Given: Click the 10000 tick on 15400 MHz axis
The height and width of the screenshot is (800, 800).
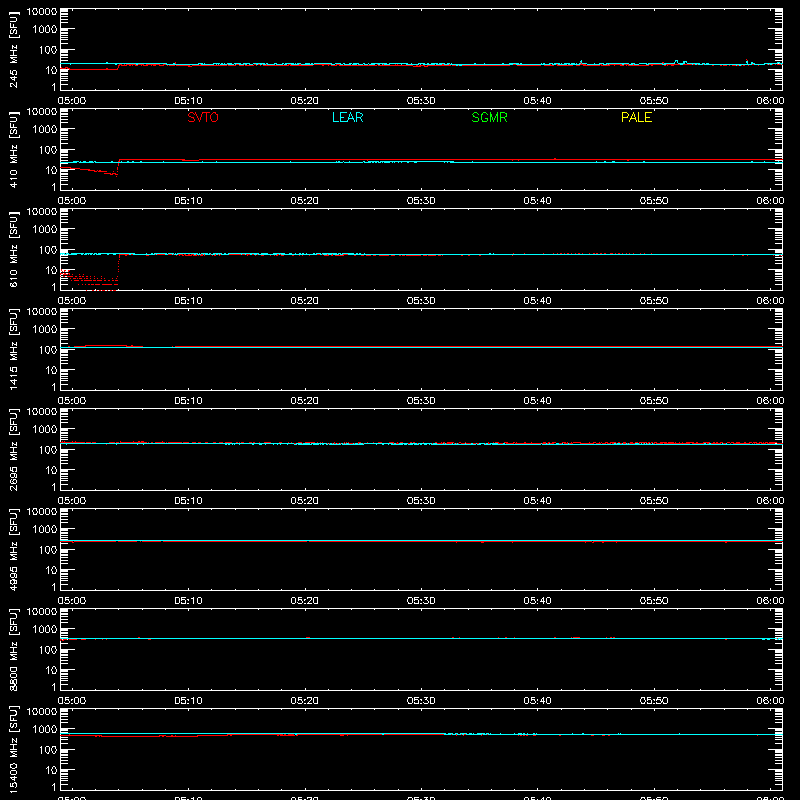Looking at the screenshot, I should [x=42, y=712].
